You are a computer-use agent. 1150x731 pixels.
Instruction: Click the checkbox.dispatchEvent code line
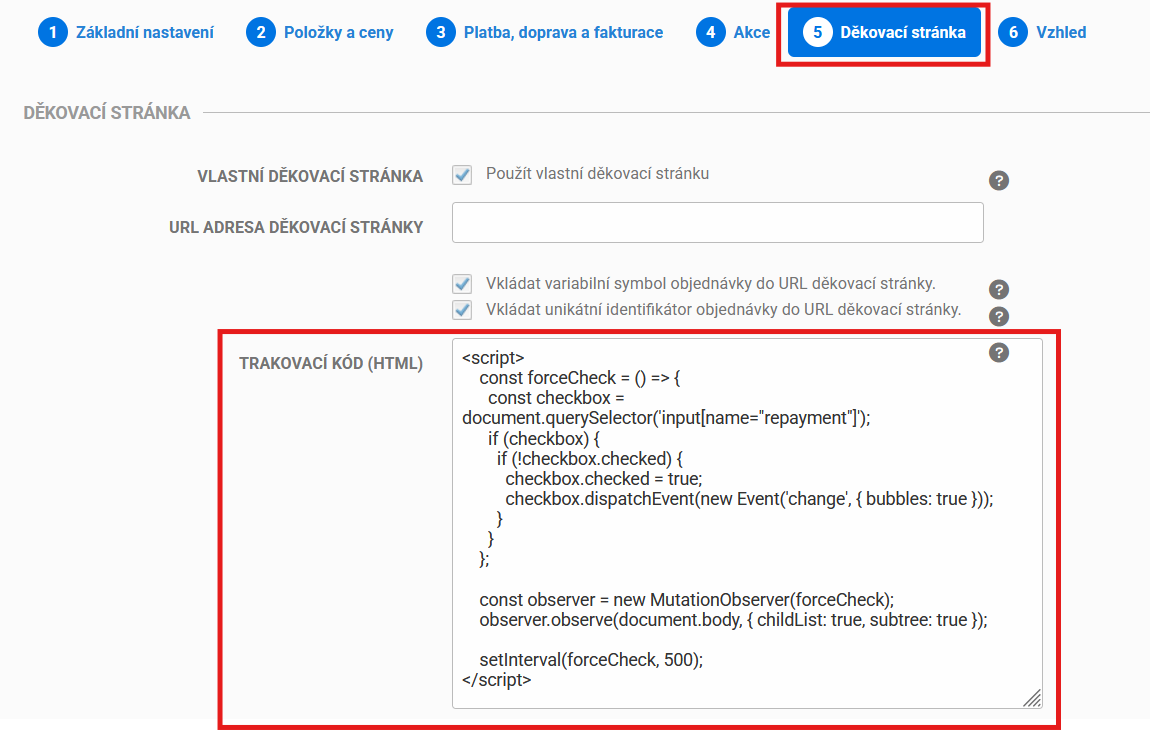pyautogui.click(x=749, y=499)
